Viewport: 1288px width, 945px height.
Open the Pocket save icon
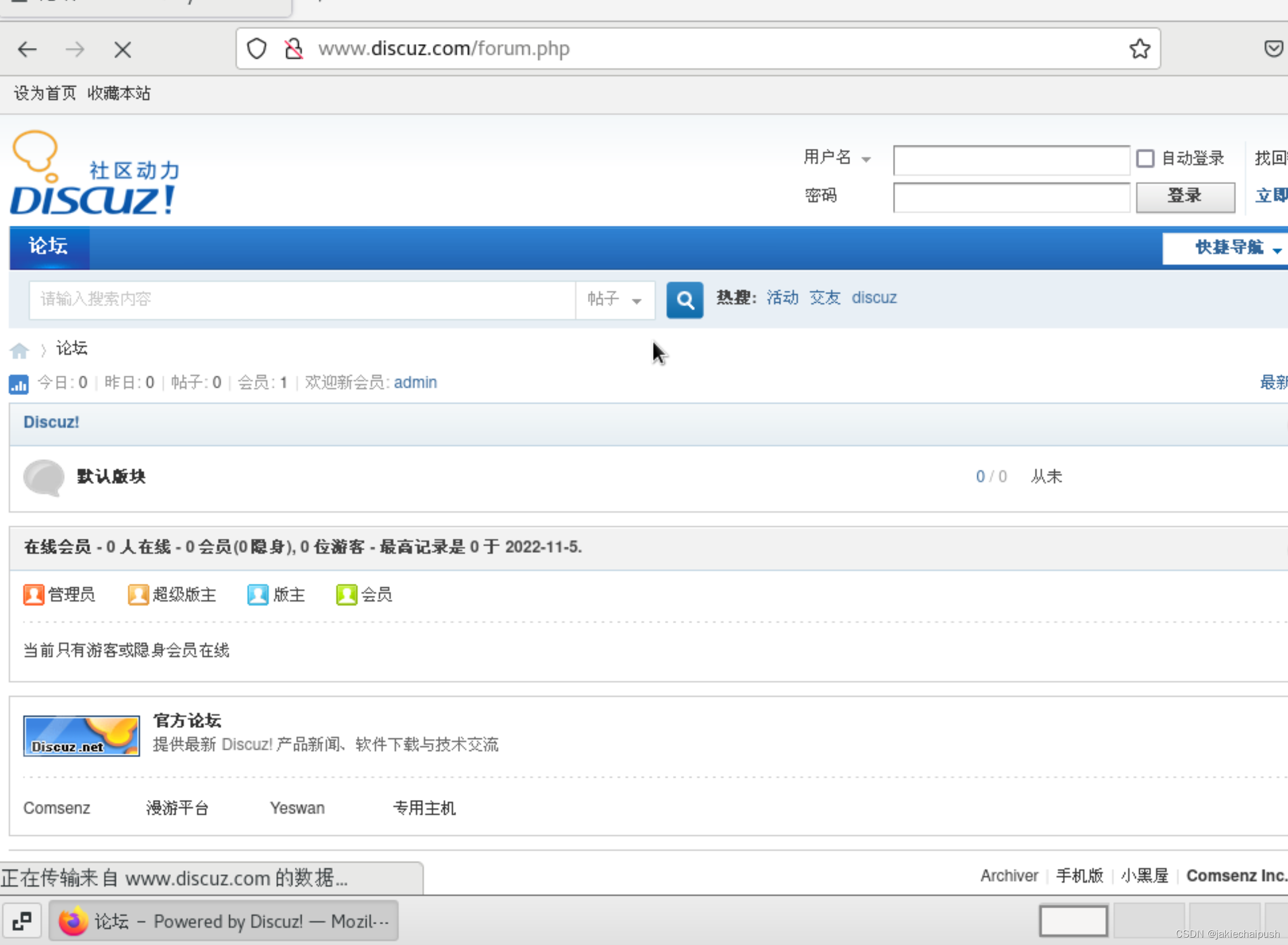pos(1273,49)
